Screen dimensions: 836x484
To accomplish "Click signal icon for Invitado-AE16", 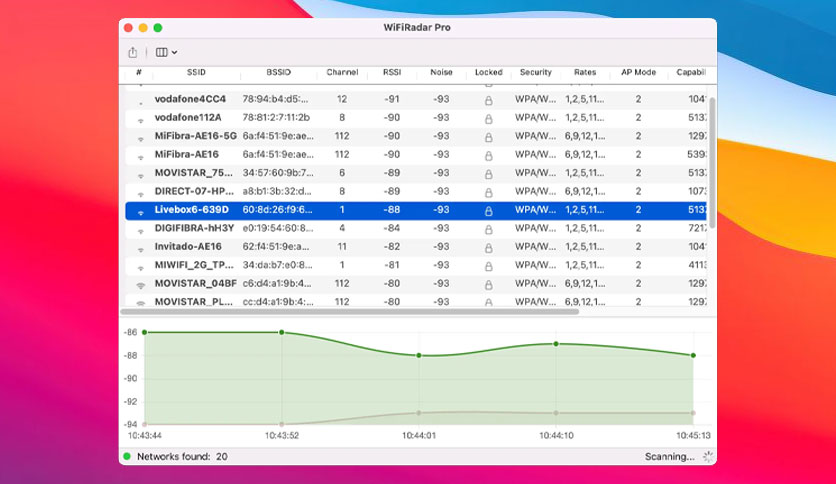I will (141, 249).
